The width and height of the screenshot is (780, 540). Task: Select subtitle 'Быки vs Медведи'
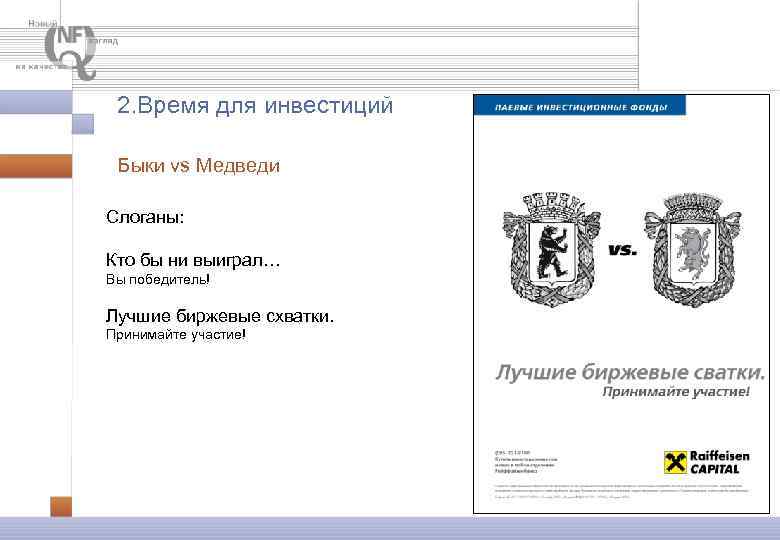tap(198, 166)
